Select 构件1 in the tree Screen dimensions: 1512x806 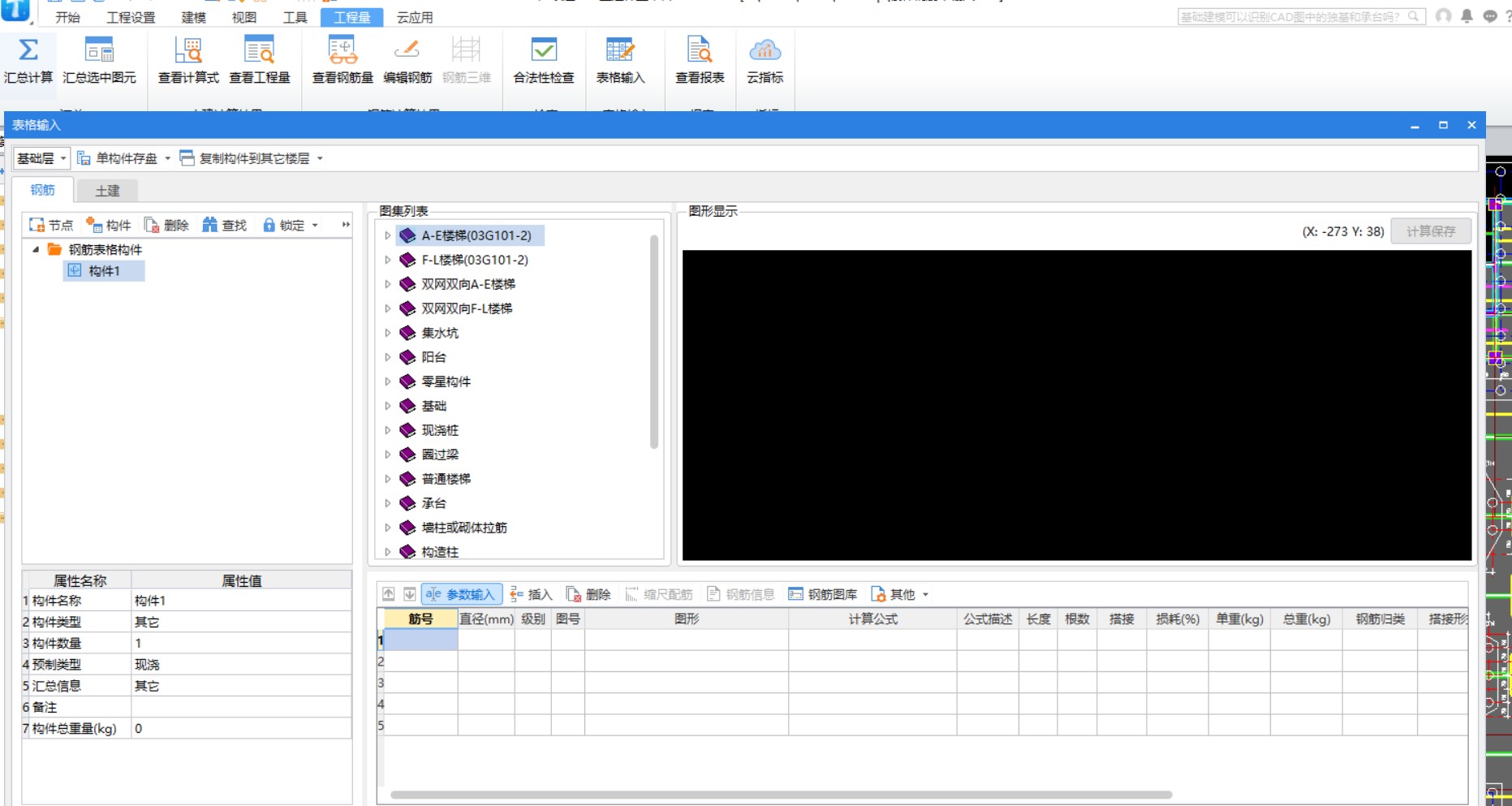(x=104, y=270)
